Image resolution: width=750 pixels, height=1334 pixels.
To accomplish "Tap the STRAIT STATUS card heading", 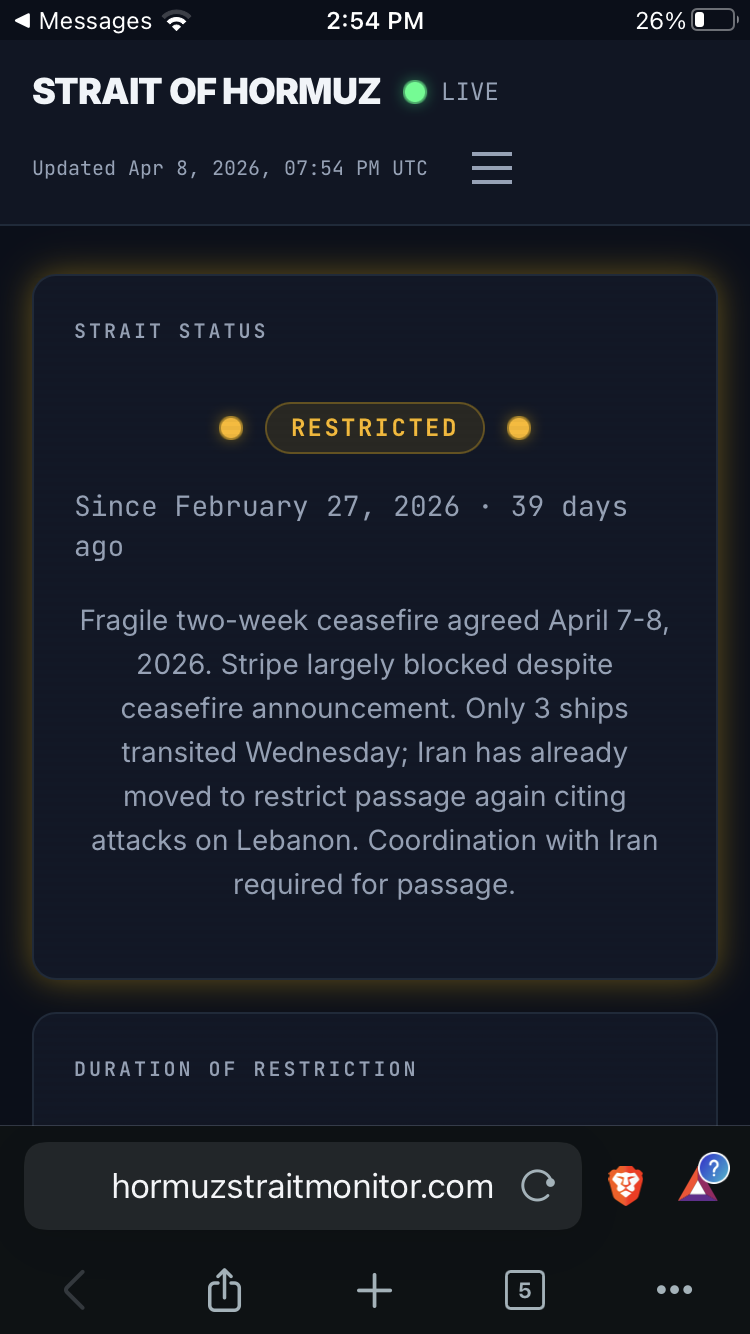I will point(170,331).
